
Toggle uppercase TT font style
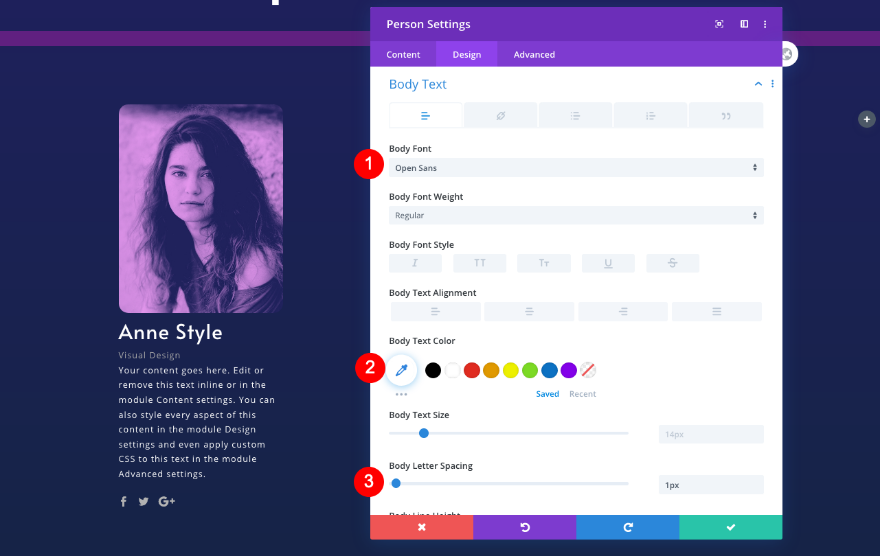coord(480,263)
